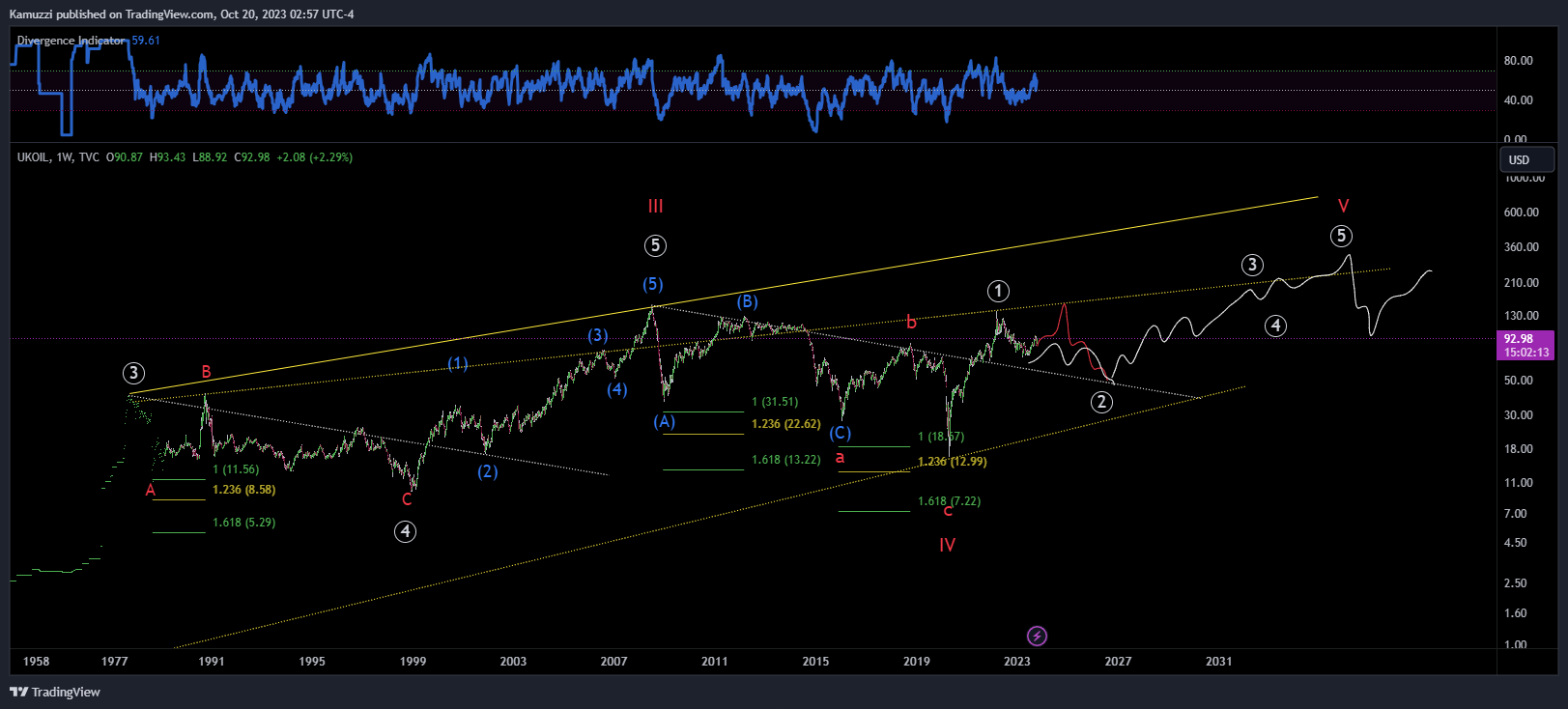Screen dimensions: 1568x709
Task: Click the 2007 time axis label
Action: click(x=613, y=662)
